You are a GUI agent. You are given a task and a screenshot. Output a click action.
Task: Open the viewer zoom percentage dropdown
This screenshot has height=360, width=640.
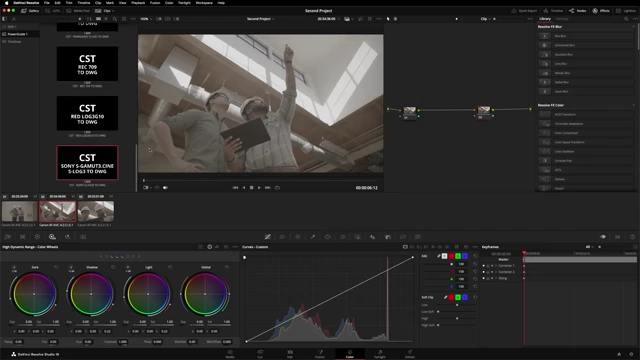click(146, 19)
